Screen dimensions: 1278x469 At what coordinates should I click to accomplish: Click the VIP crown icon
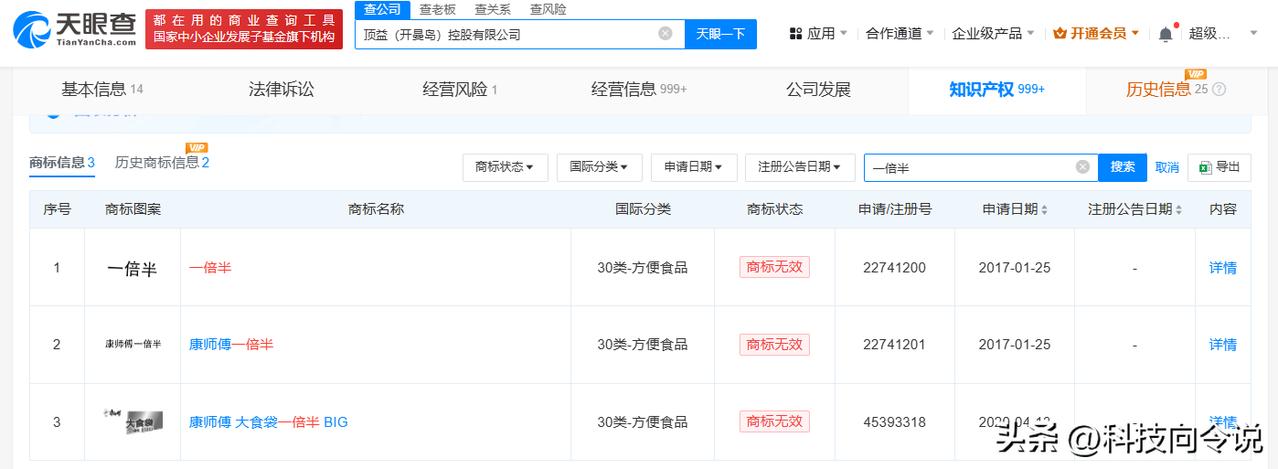click(x=1060, y=34)
